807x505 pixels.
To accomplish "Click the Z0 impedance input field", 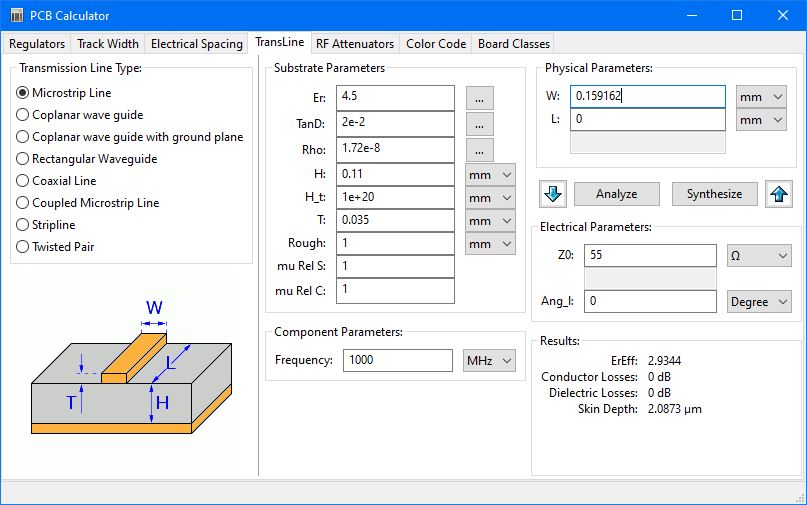I will point(650,256).
